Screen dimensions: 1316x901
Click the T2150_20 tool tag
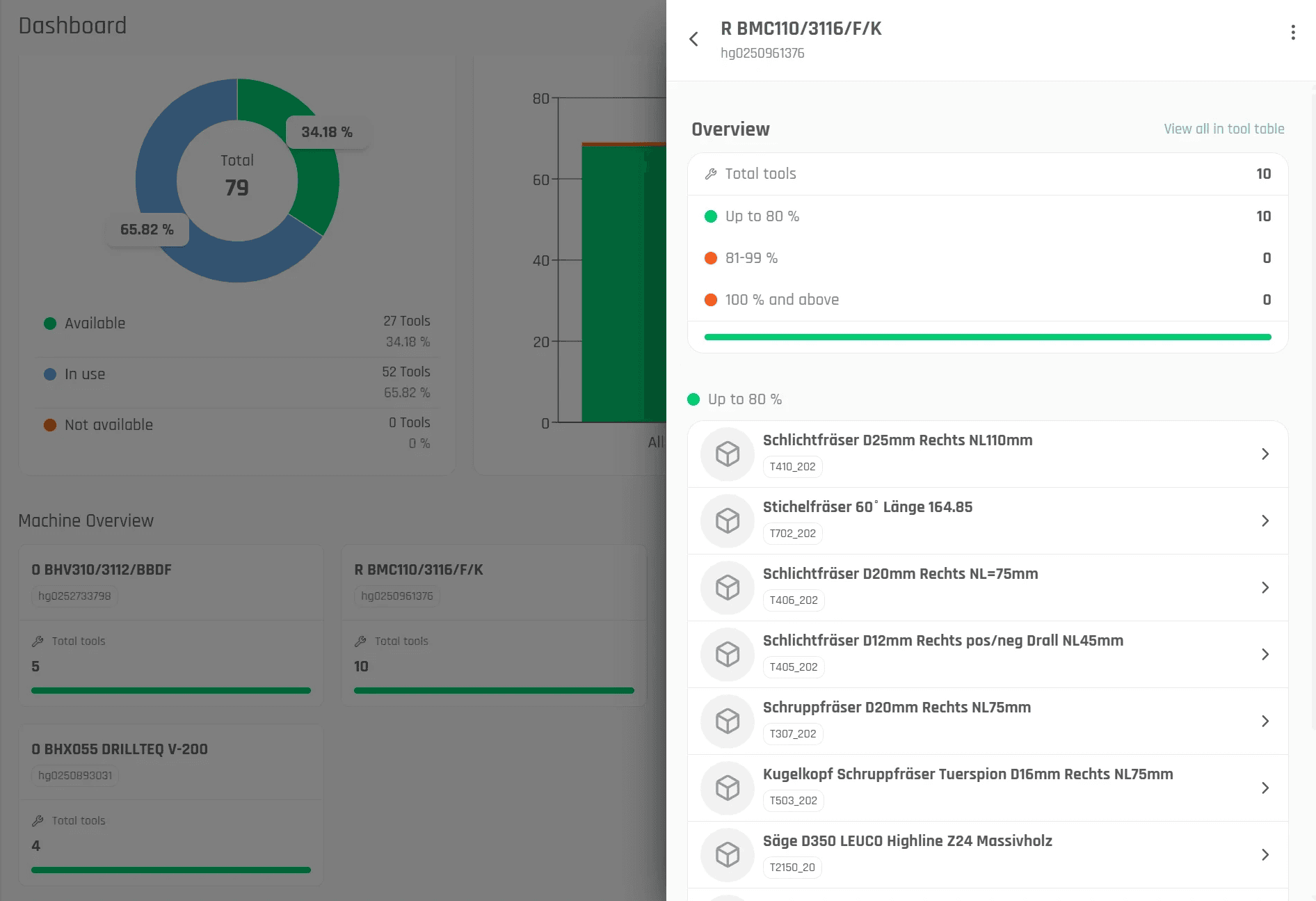(792, 868)
